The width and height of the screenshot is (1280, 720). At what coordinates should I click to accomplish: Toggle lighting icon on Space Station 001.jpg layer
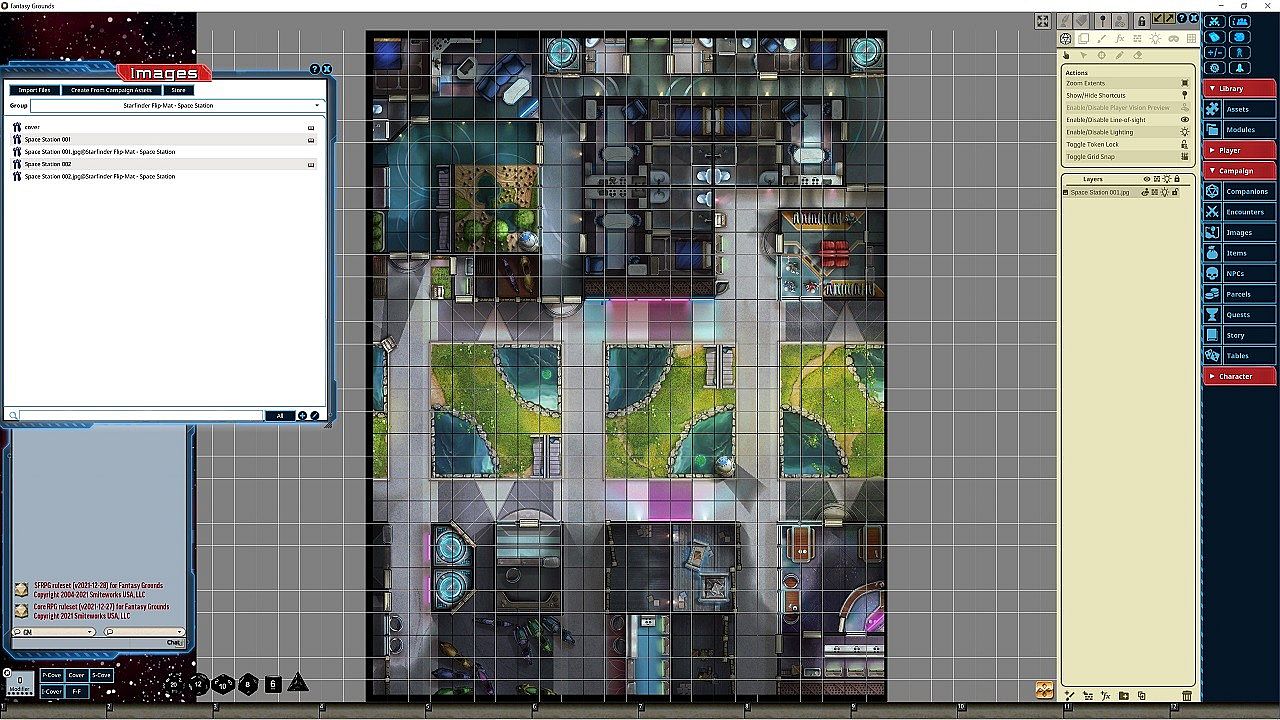(x=1166, y=192)
